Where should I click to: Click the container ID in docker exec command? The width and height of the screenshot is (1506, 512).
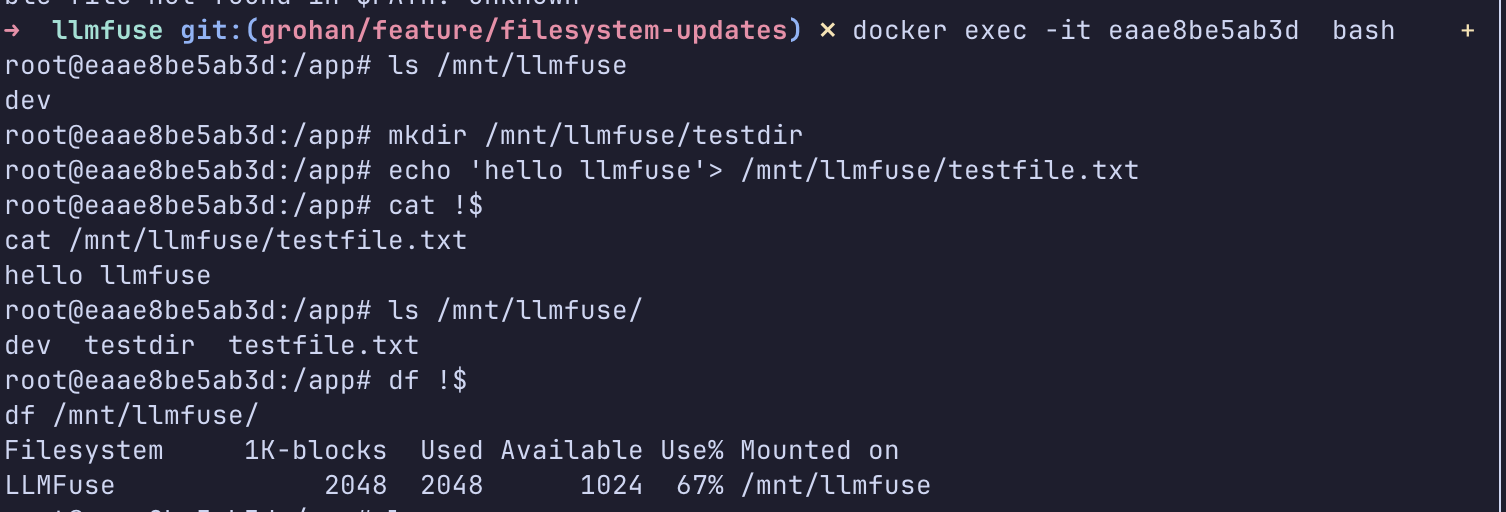(1203, 30)
